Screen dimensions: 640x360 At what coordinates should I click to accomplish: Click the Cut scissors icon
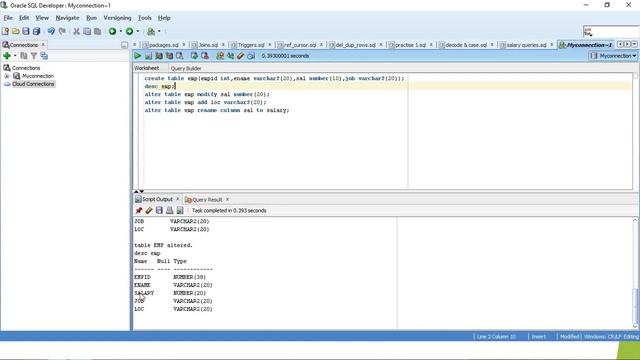(x=76, y=31)
